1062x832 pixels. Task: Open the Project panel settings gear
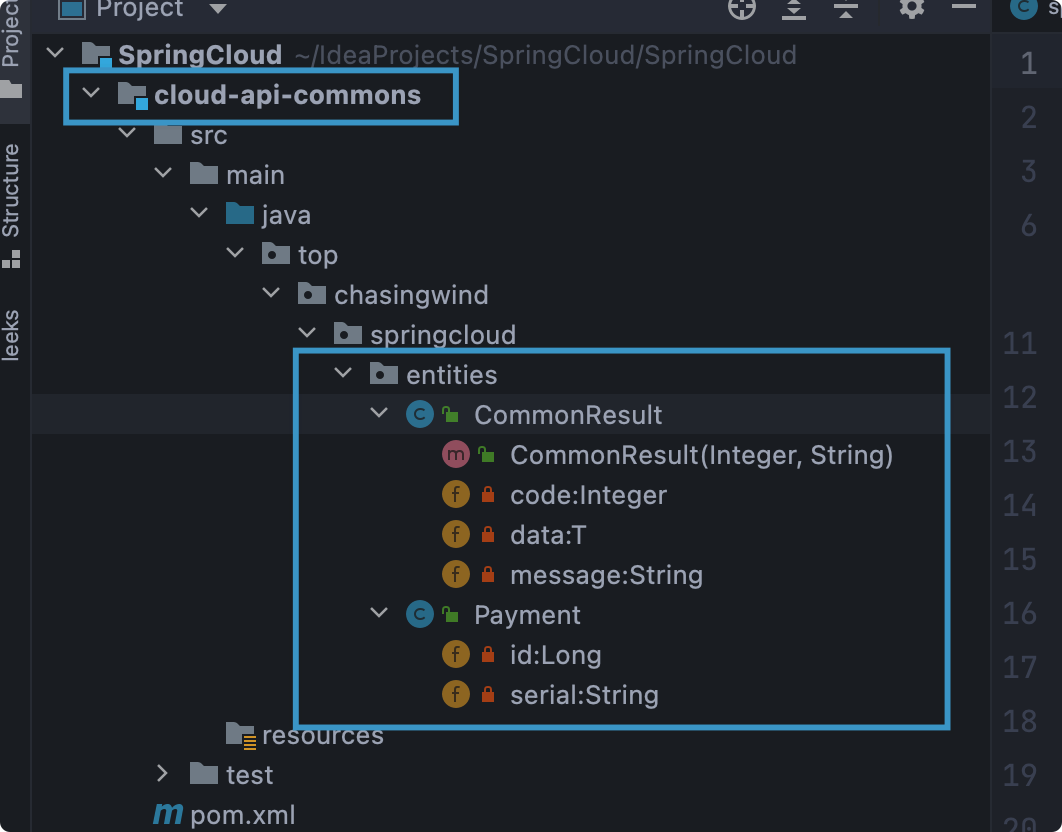[911, 9]
